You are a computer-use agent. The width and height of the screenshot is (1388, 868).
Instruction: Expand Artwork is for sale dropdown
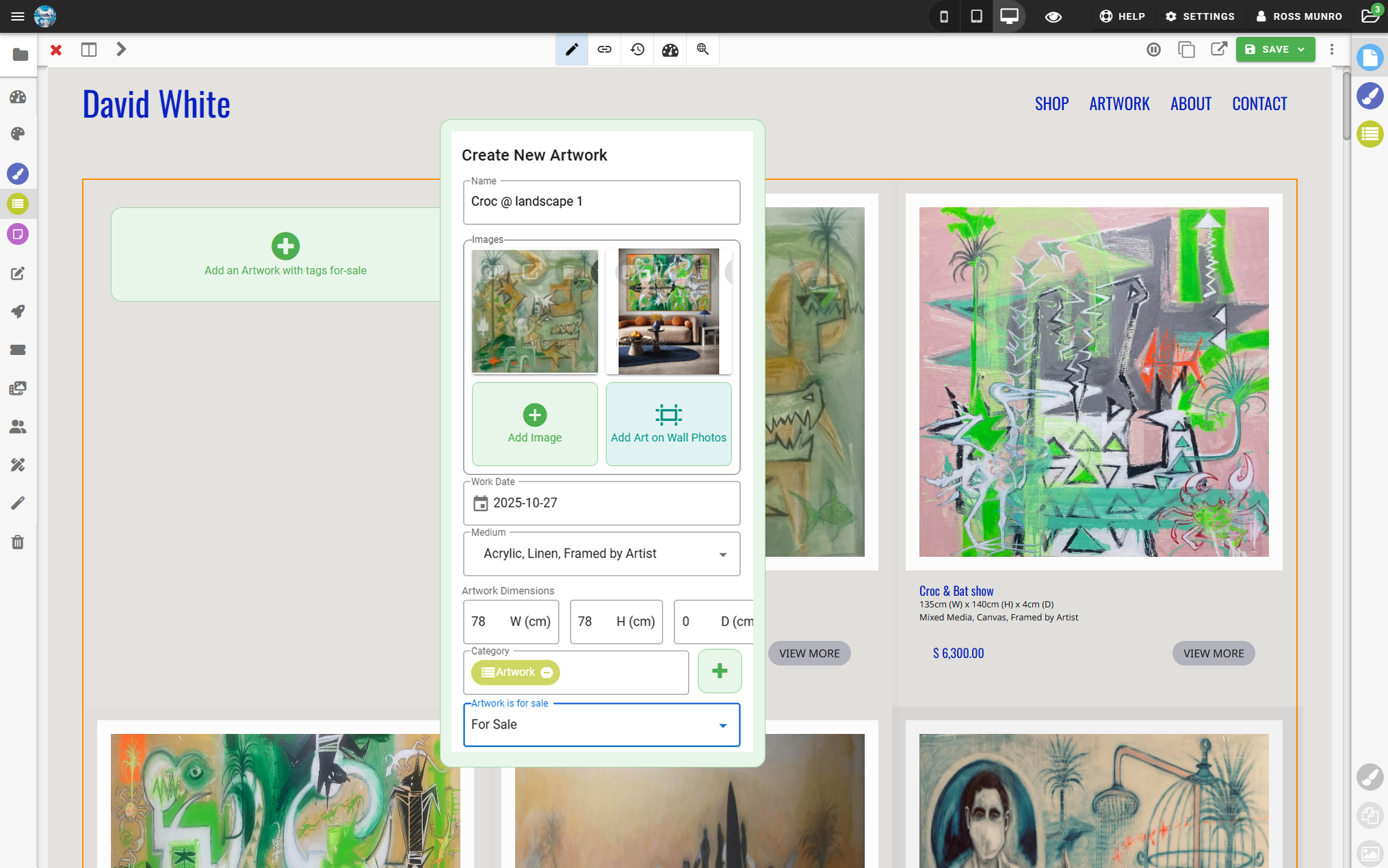[x=601, y=724]
